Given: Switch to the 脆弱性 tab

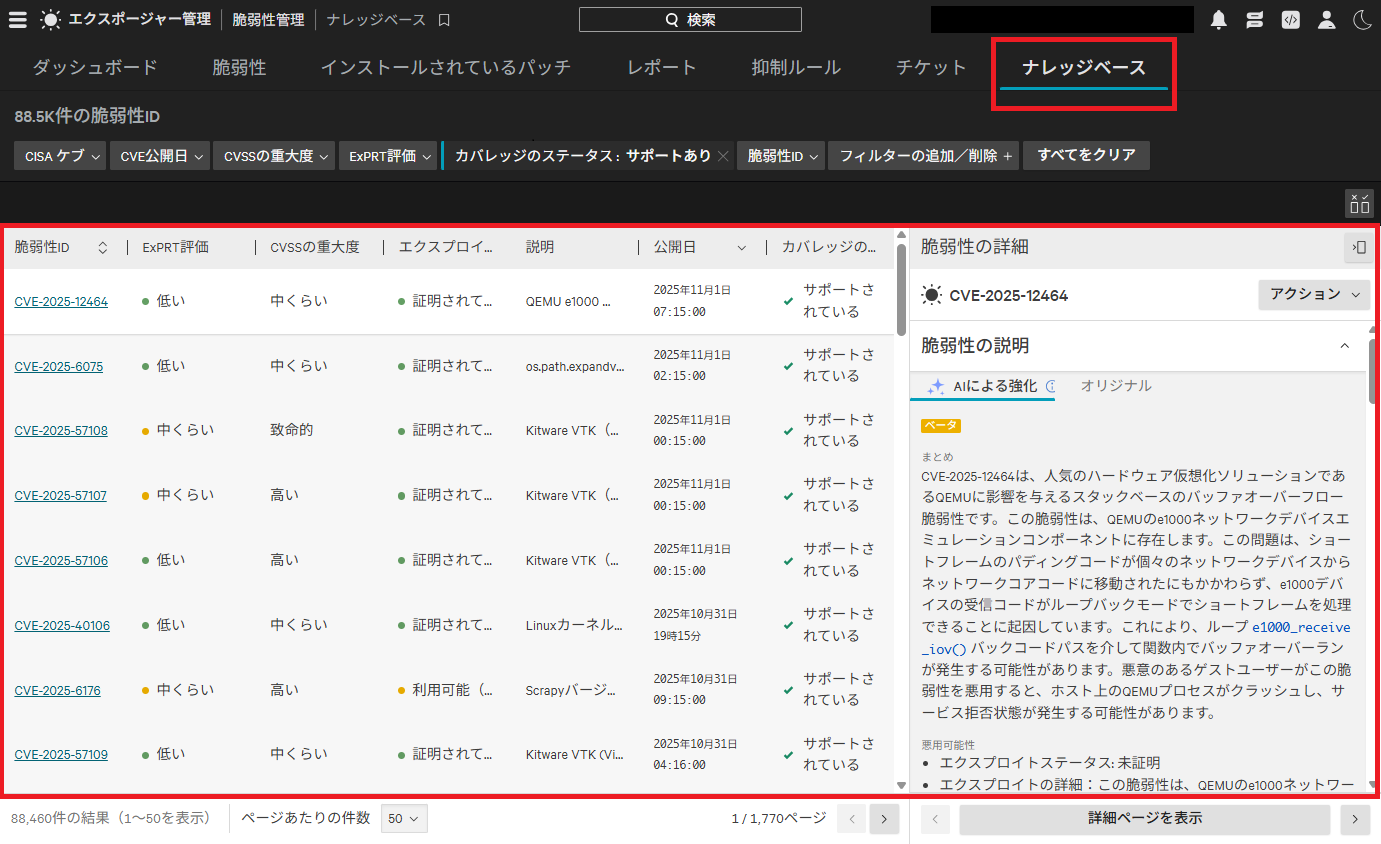Looking at the screenshot, I should 239,68.
